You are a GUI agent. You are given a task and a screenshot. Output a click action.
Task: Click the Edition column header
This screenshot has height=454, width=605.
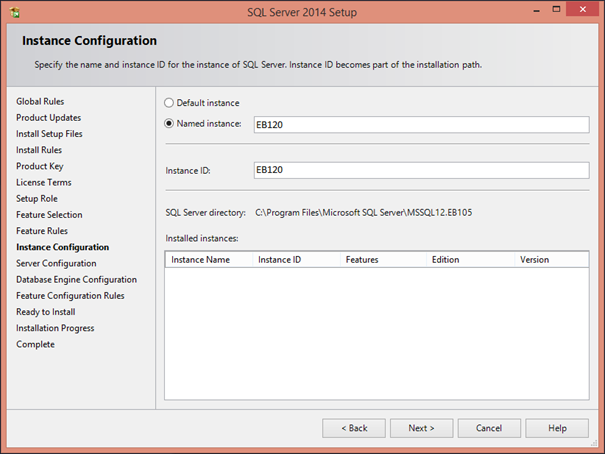point(470,260)
